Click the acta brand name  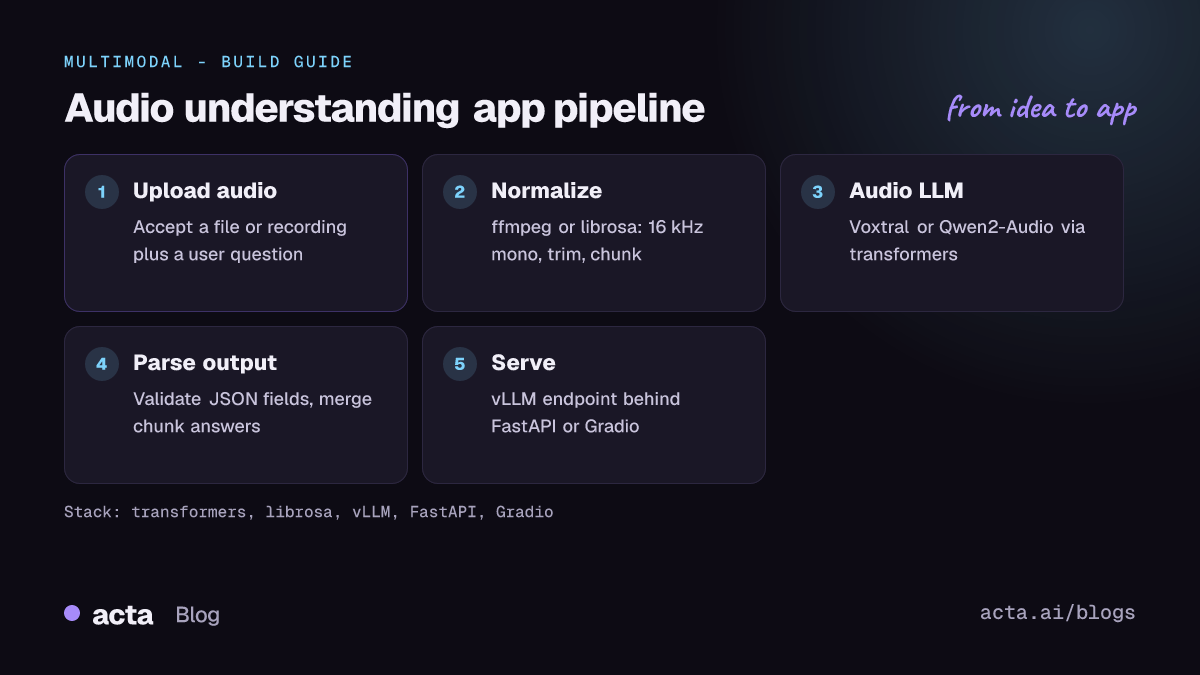pos(122,615)
